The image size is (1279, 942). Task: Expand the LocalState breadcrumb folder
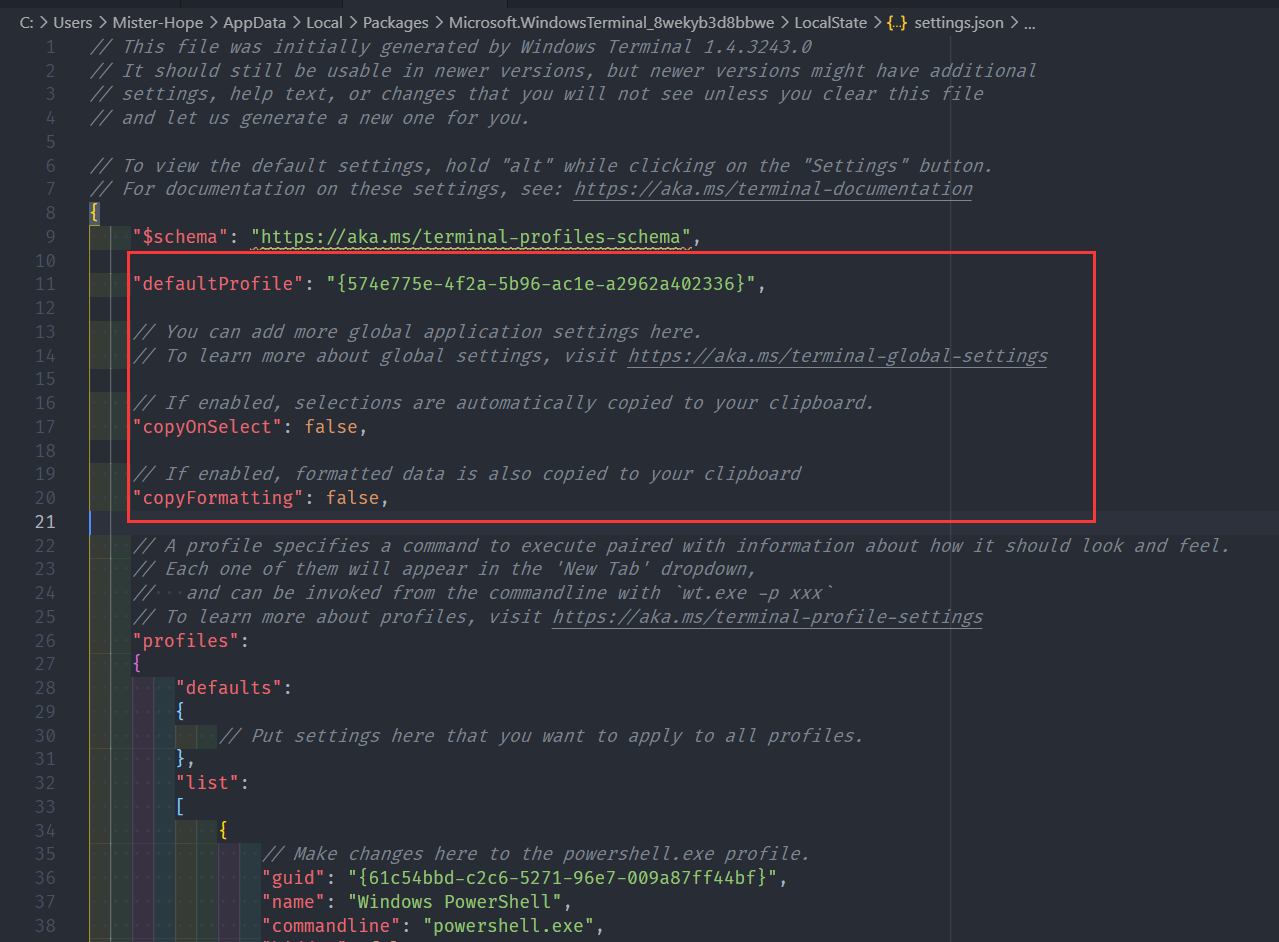point(830,22)
